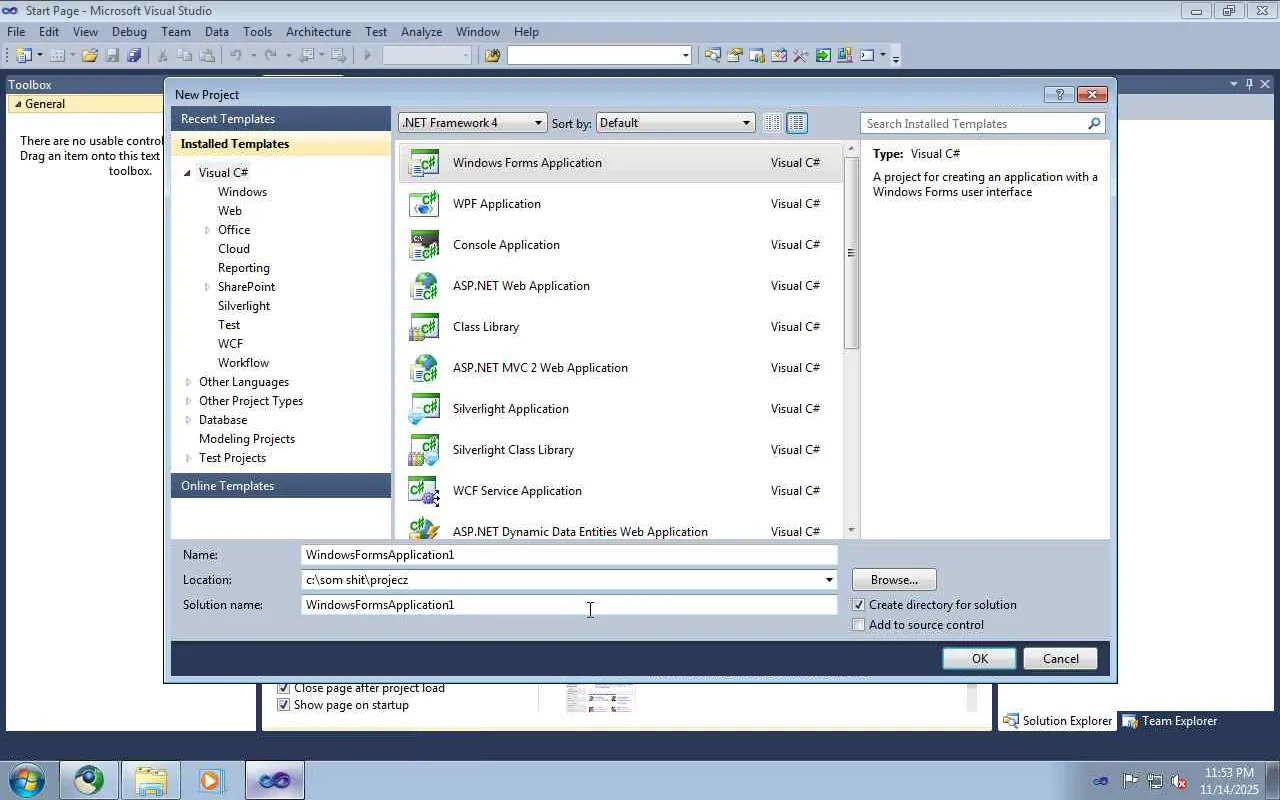This screenshot has height=800, width=1280.
Task: Click the Find in Files toolbar icon
Action: point(492,56)
